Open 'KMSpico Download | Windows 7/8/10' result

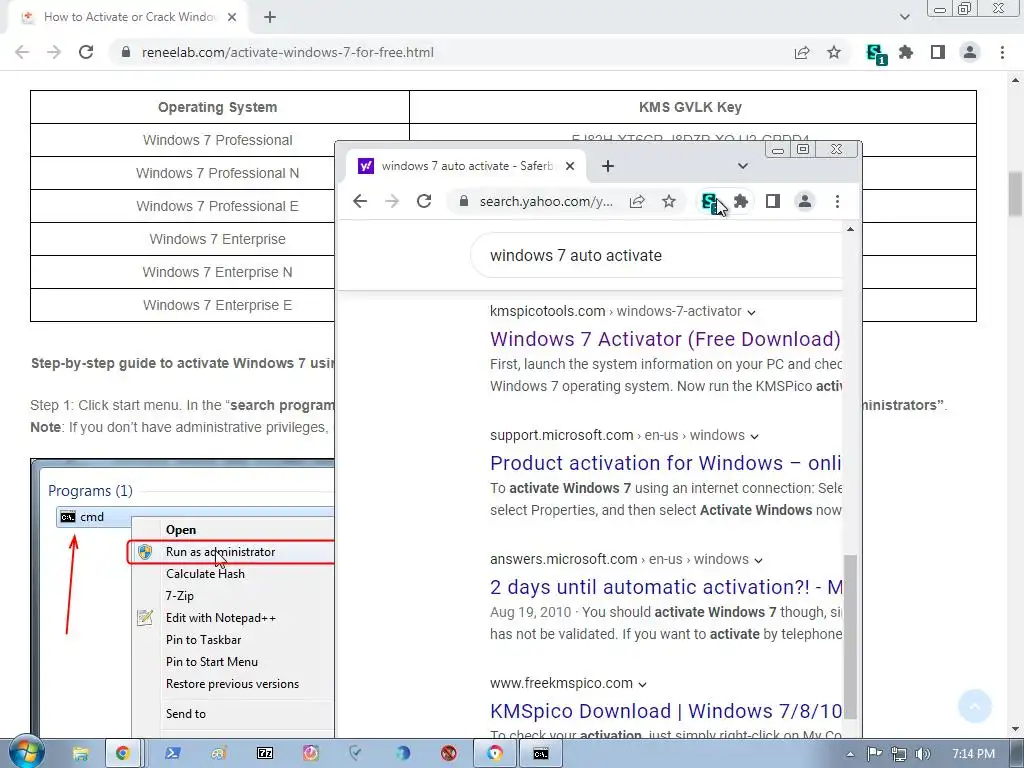coord(665,711)
